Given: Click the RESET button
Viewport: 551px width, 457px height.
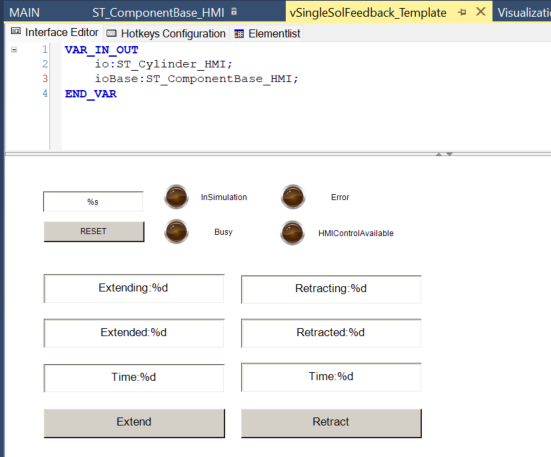Looking at the screenshot, I should click(x=94, y=231).
